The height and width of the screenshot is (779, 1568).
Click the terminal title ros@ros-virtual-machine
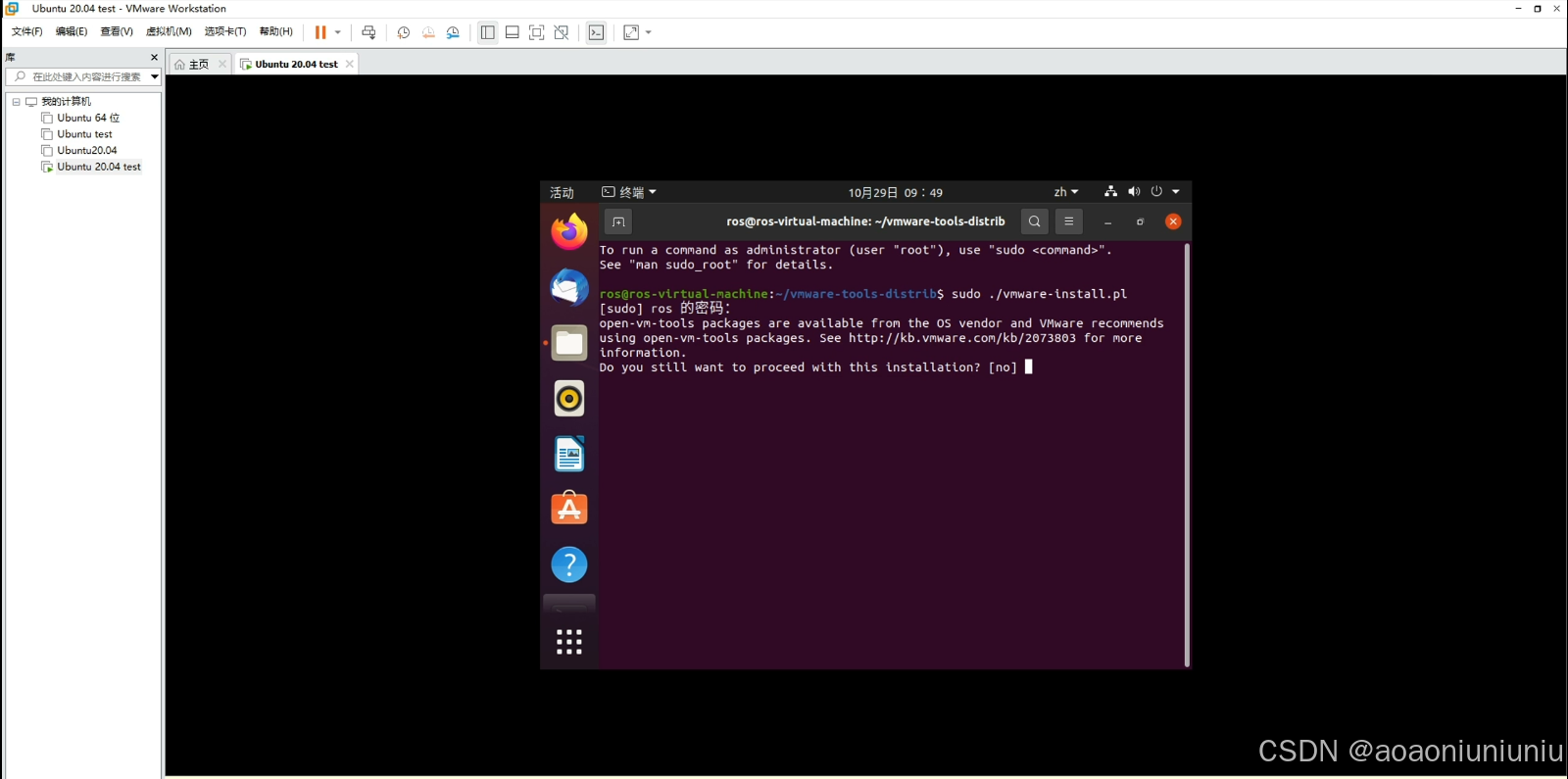point(865,221)
